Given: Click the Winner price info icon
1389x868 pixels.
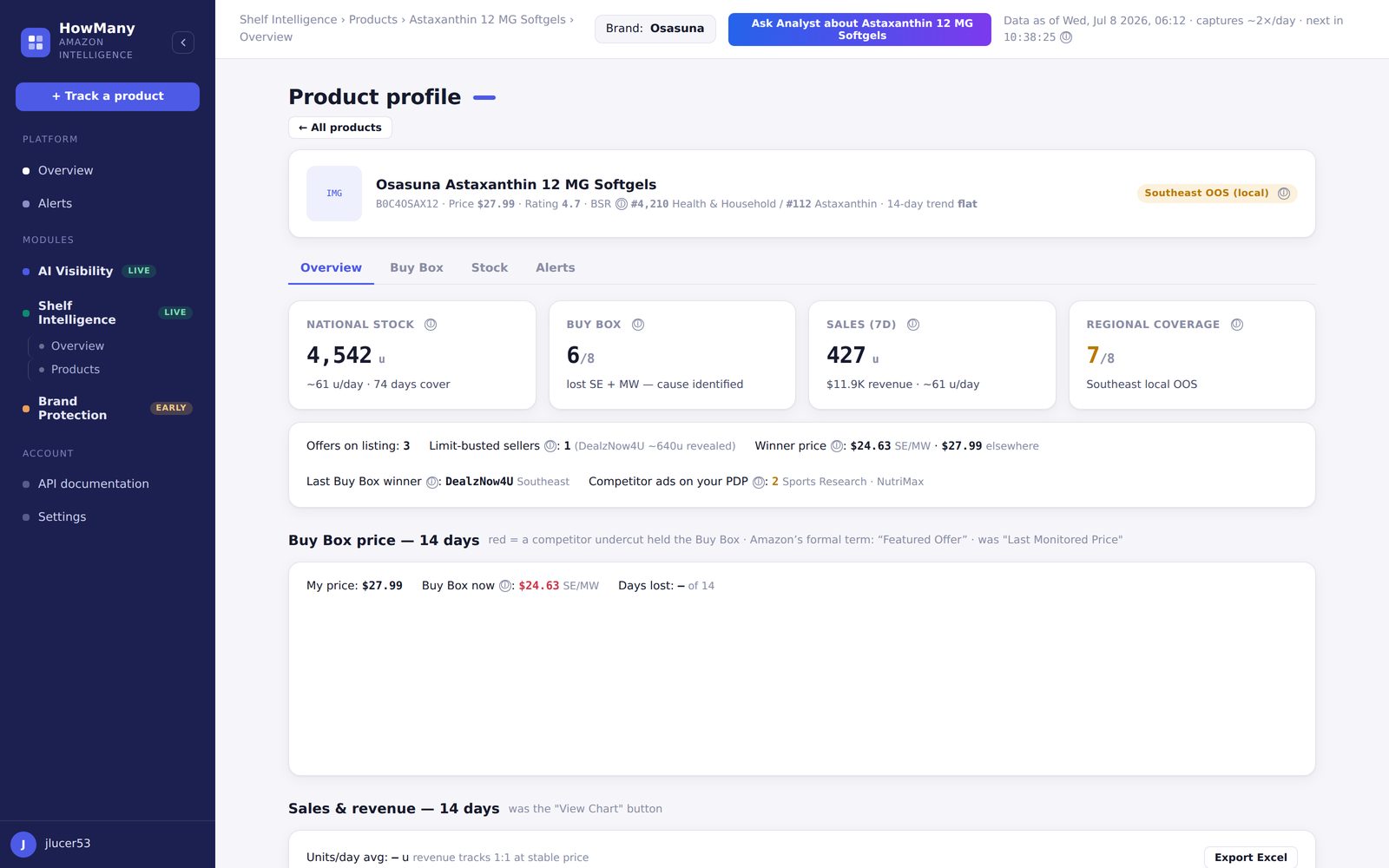Looking at the screenshot, I should (x=837, y=446).
